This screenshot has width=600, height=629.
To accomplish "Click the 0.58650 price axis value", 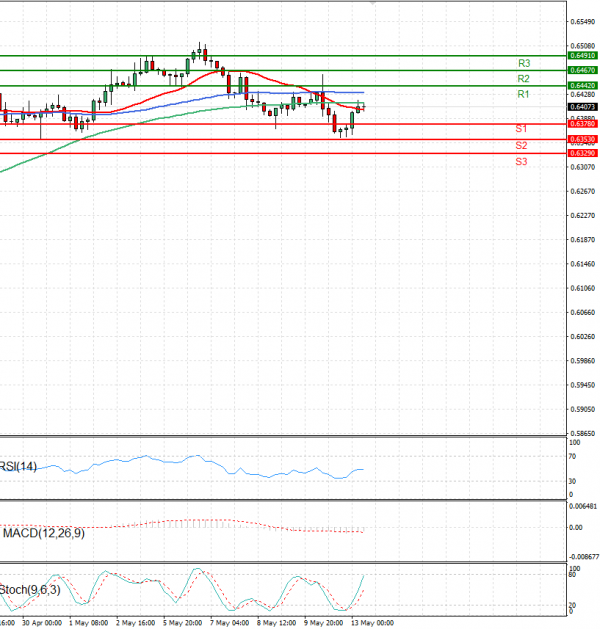I will pos(583,434).
